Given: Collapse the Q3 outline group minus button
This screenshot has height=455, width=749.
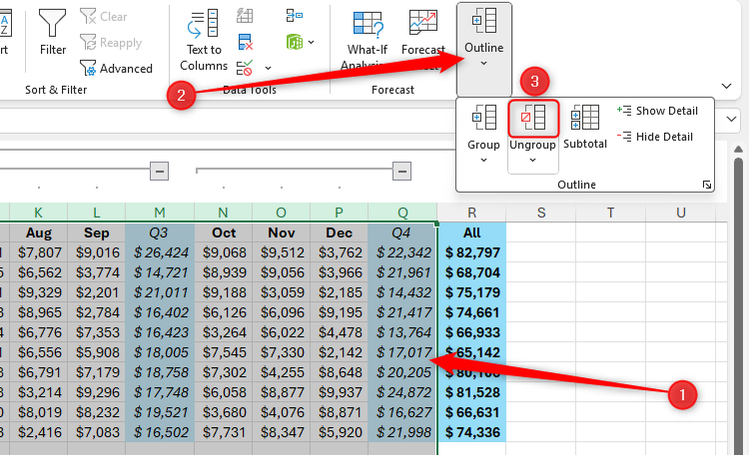Looking at the screenshot, I should tap(158, 172).
